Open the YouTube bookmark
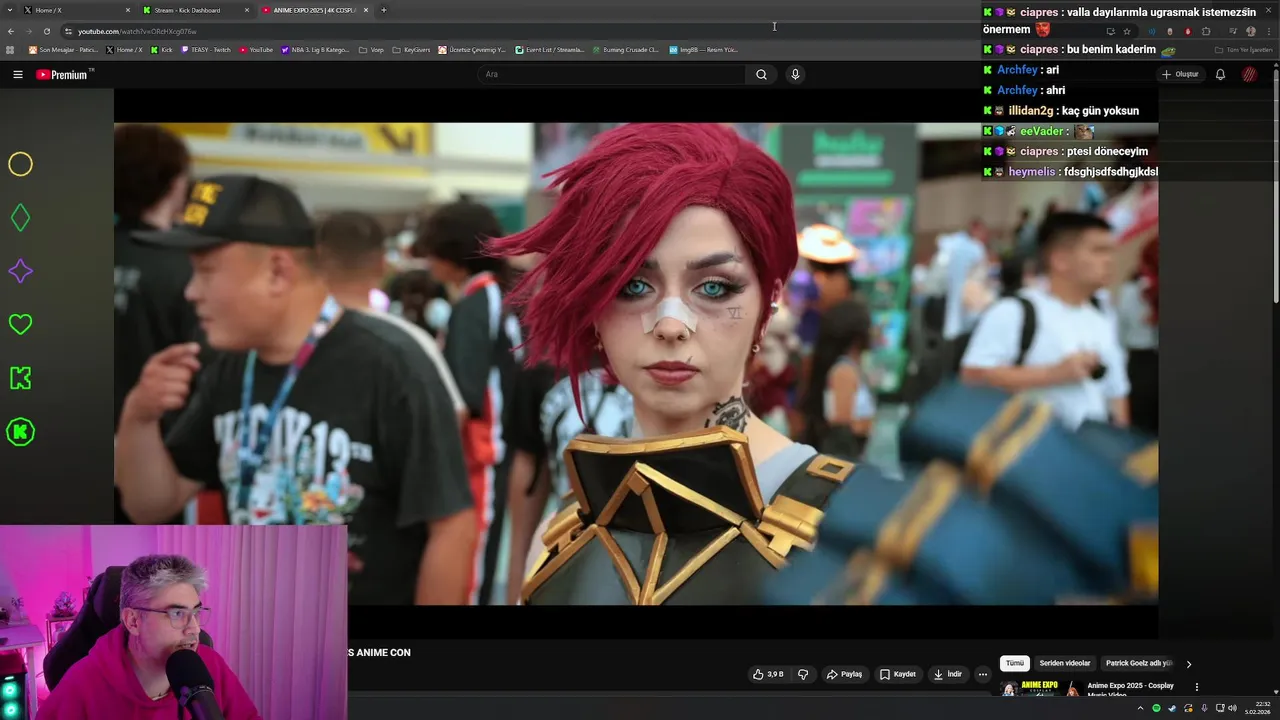The height and width of the screenshot is (720, 1280). click(256, 49)
